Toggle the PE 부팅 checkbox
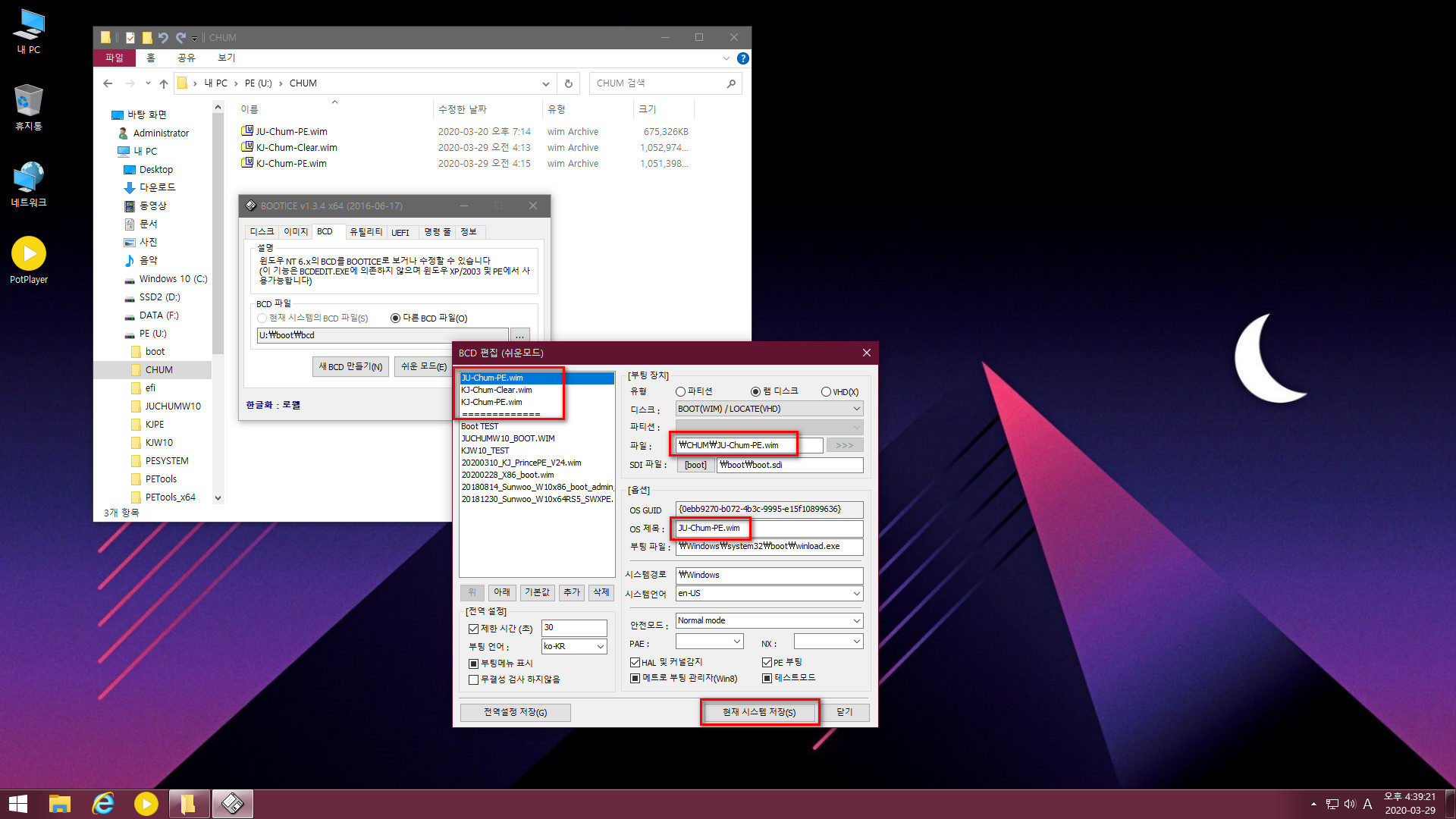1456x819 pixels. (767, 663)
